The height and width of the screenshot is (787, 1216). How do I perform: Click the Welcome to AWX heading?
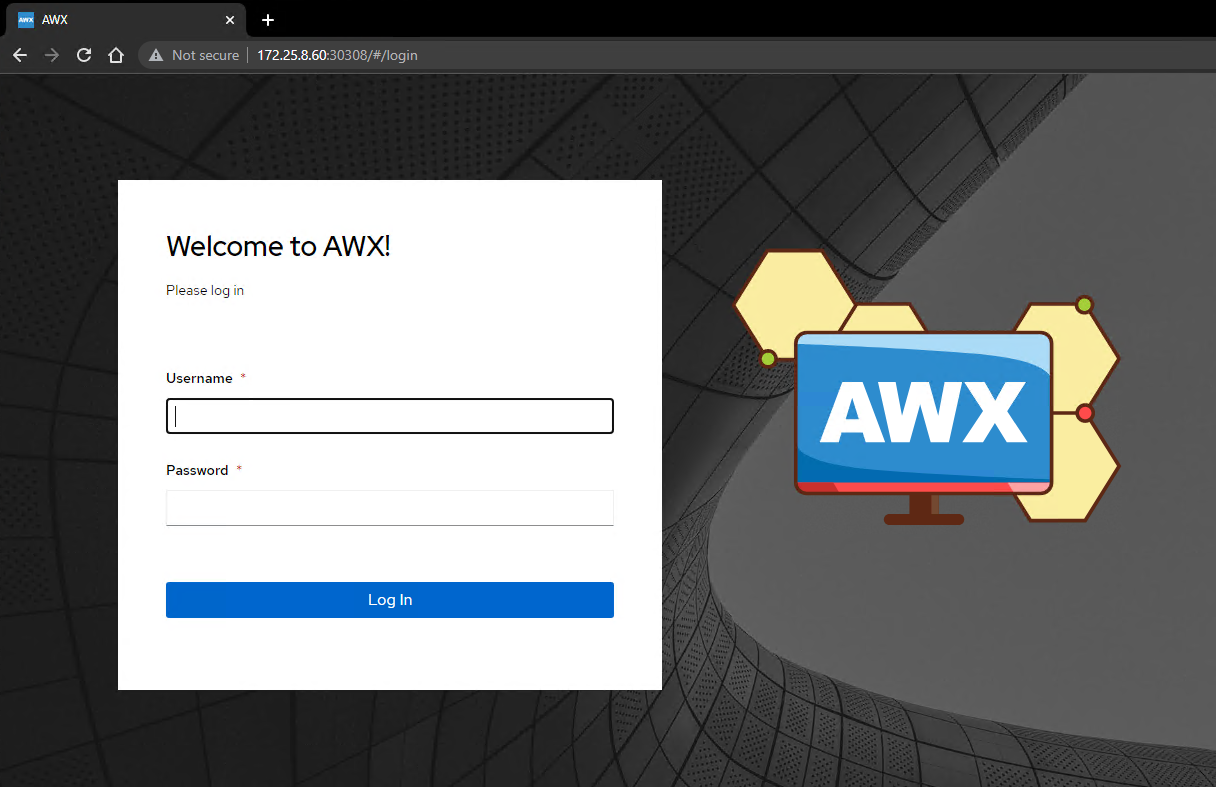pyautogui.click(x=278, y=246)
